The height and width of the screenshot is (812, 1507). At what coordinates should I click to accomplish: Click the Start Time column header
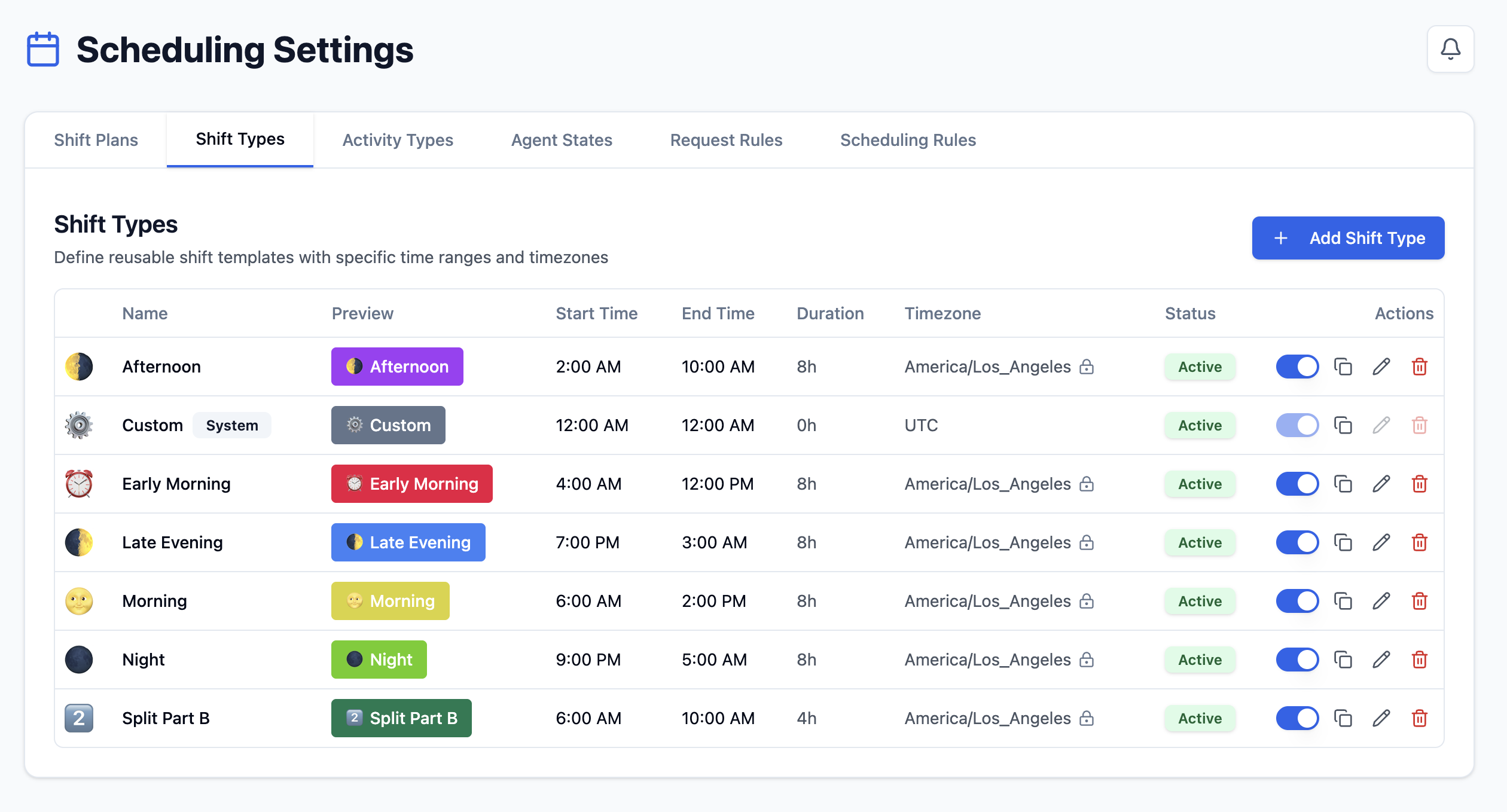(596, 313)
